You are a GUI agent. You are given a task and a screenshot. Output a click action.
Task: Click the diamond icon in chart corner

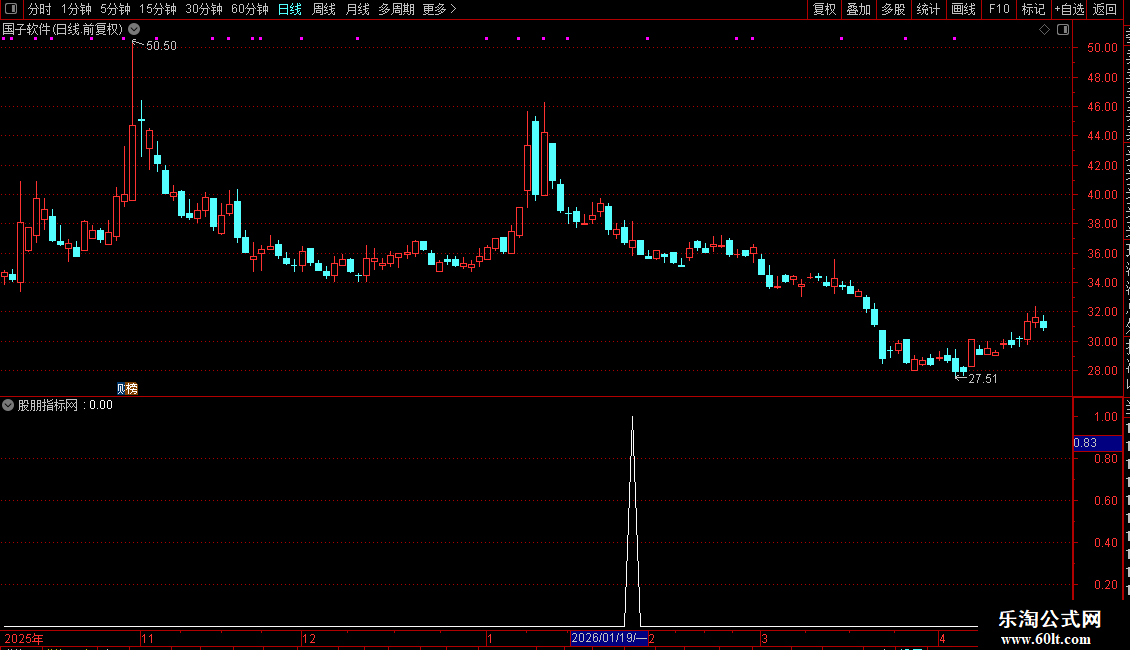coord(1044,30)
